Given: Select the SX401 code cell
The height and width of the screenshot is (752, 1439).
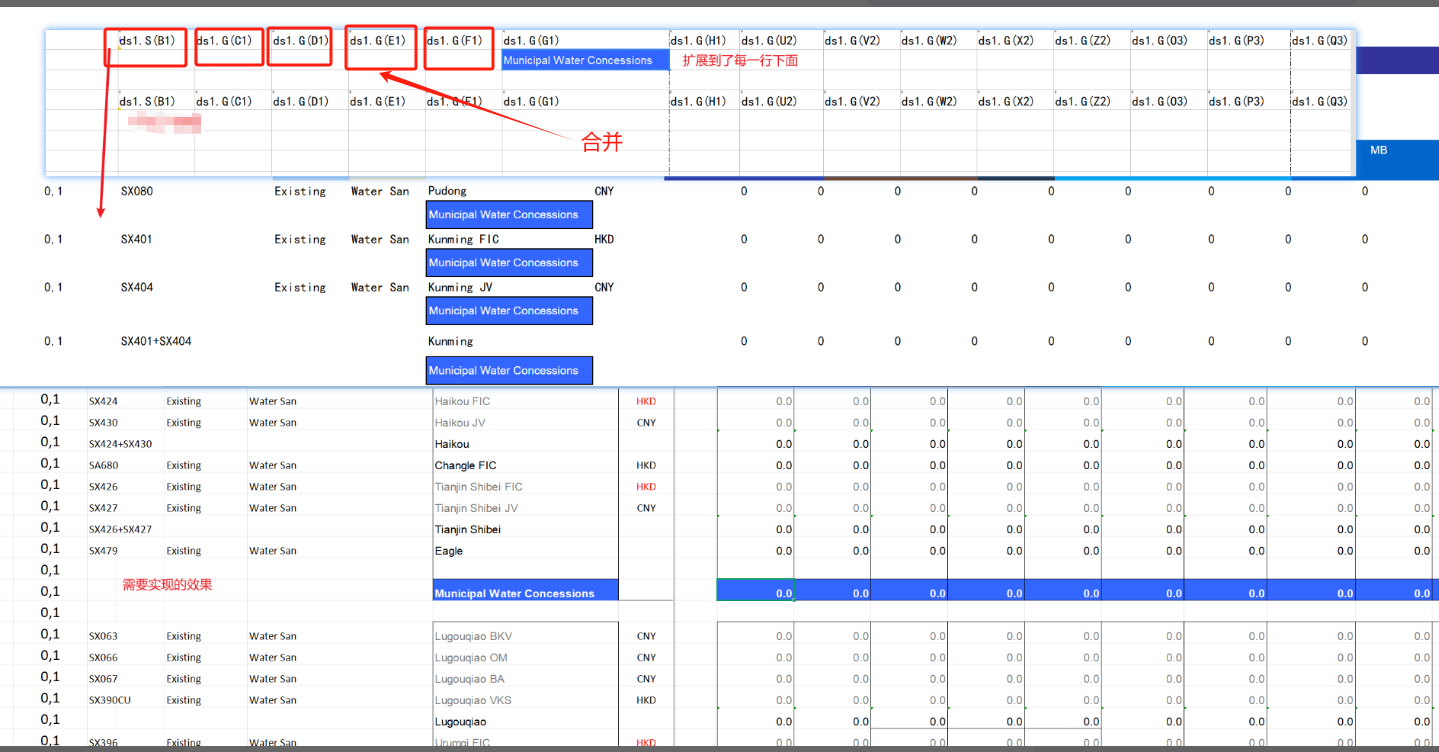Looking at the screenshot, I should click(137, 239).
